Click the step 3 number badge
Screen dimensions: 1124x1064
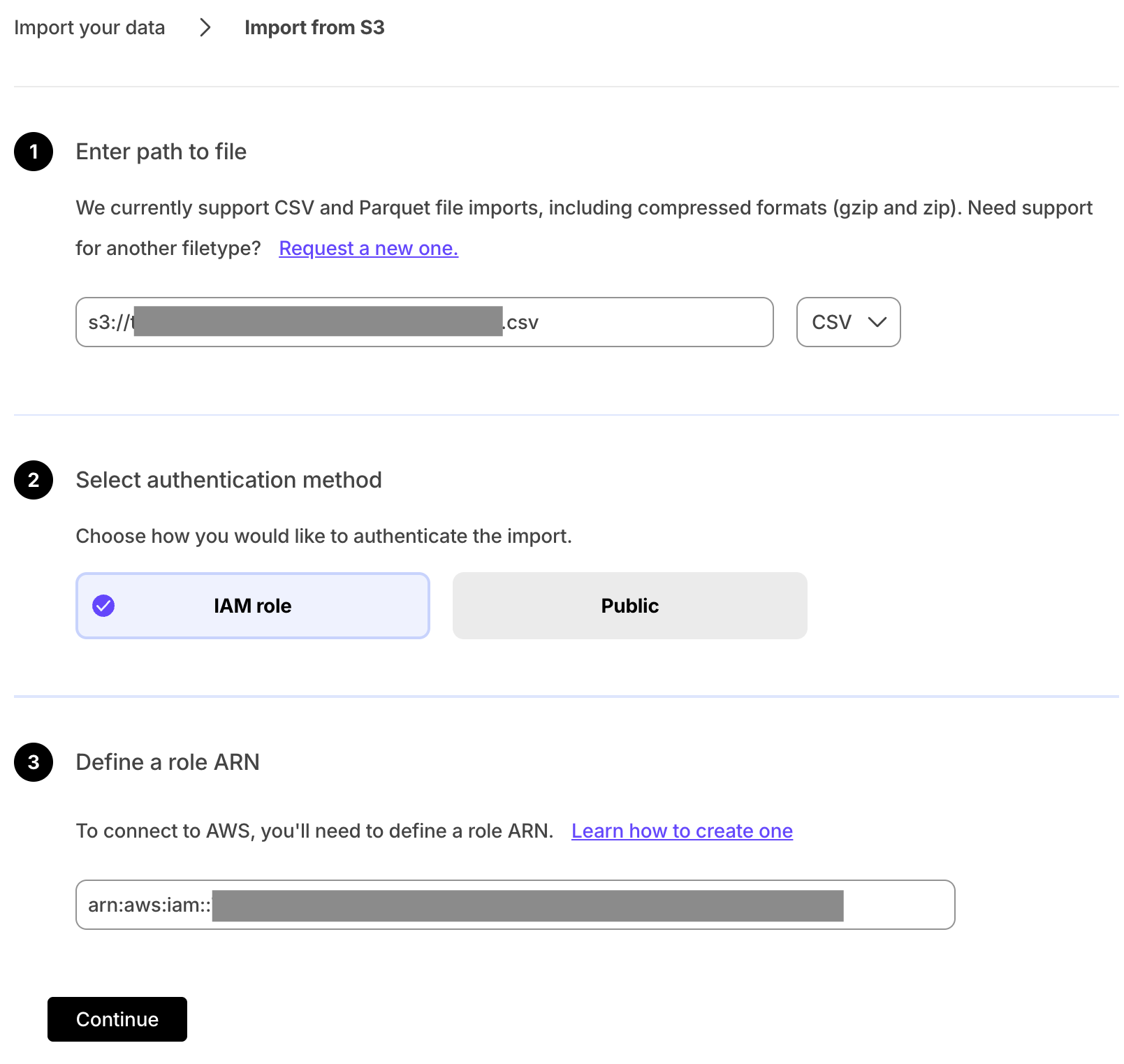34,762
